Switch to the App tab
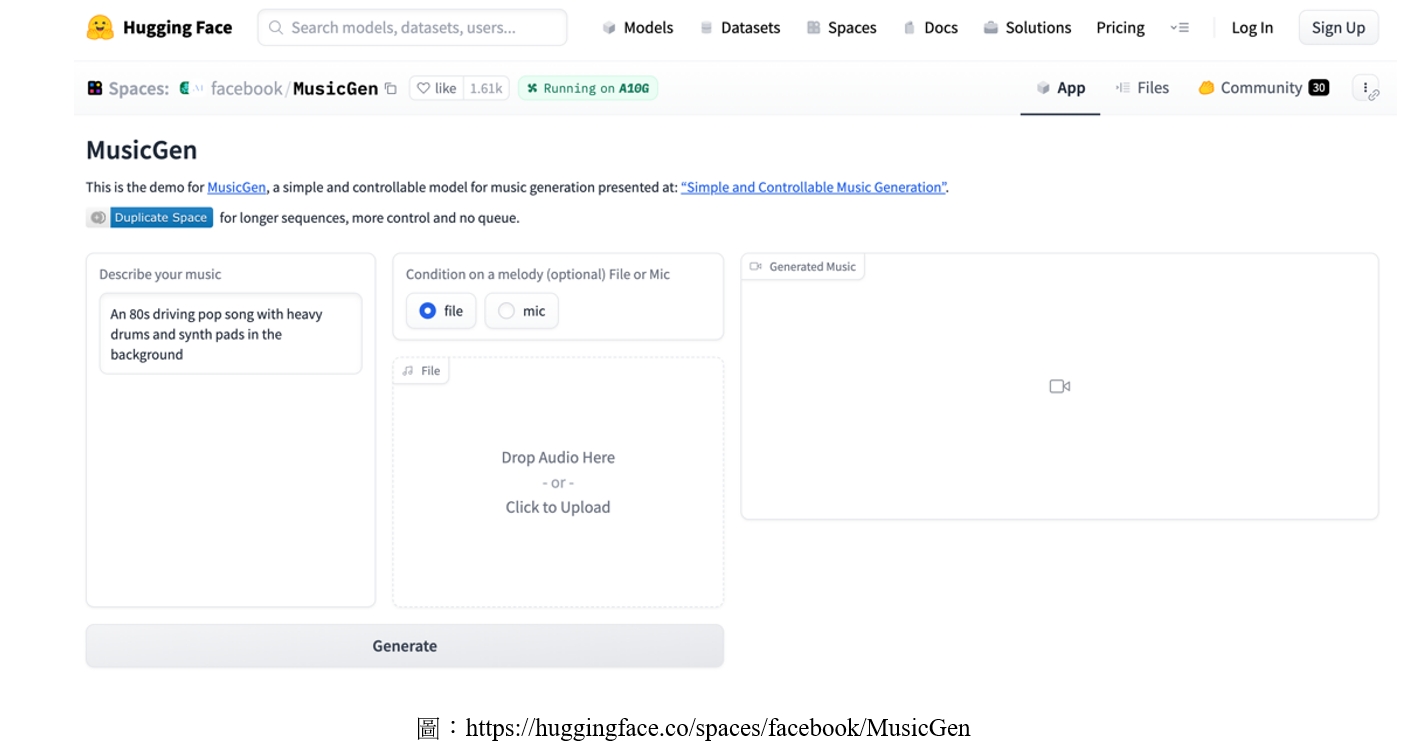Viewport: 1406px width, 745px height. point(1060,88)
